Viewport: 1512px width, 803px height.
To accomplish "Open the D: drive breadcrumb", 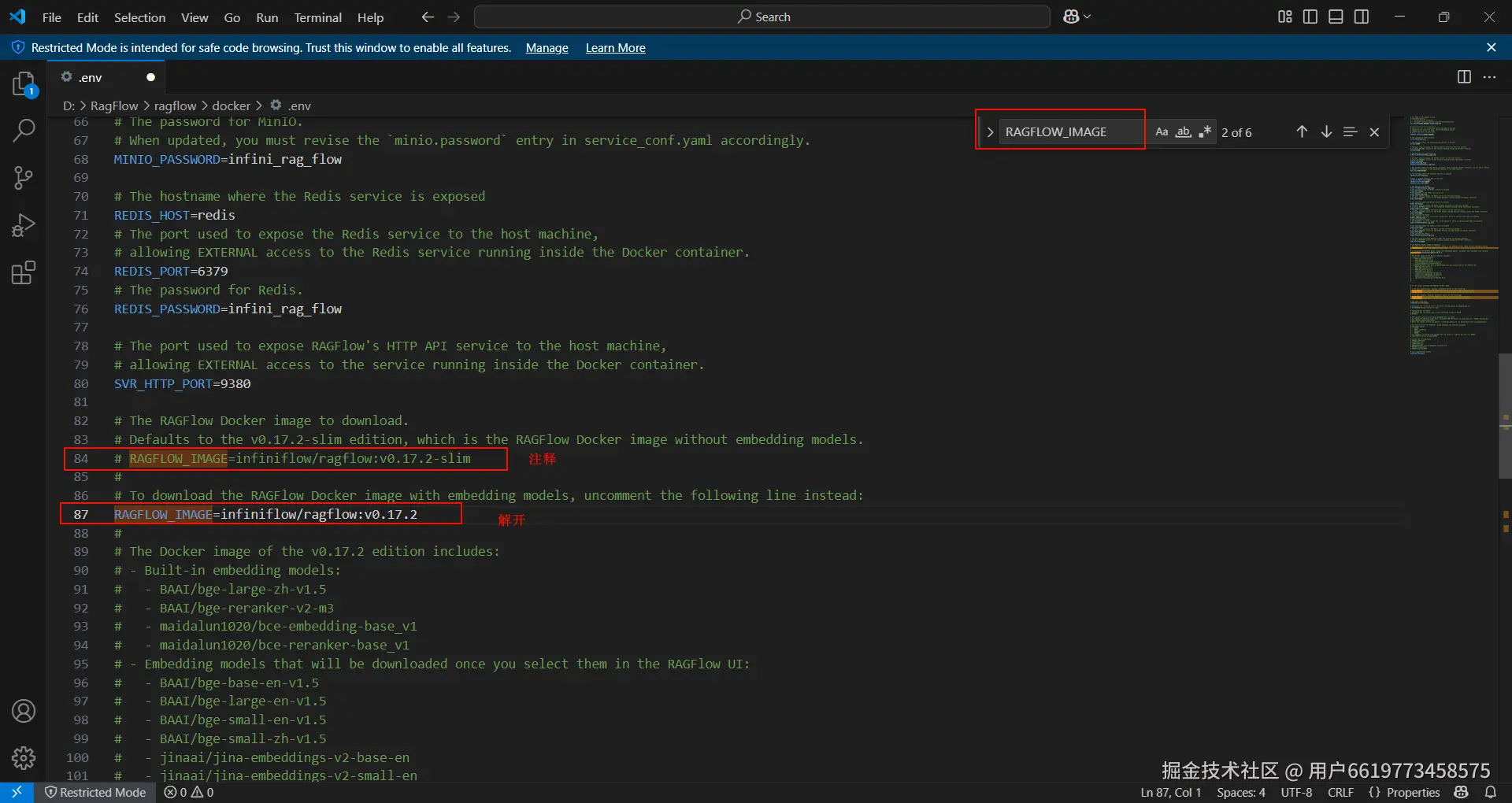I will pos(69,105).
